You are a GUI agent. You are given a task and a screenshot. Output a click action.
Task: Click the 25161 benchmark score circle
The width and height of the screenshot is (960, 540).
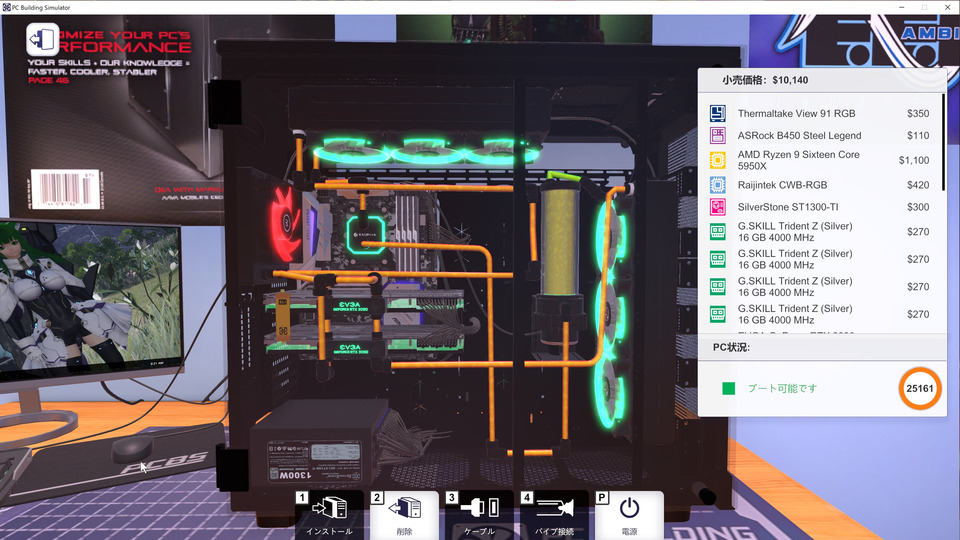click(x=920, y=388)
